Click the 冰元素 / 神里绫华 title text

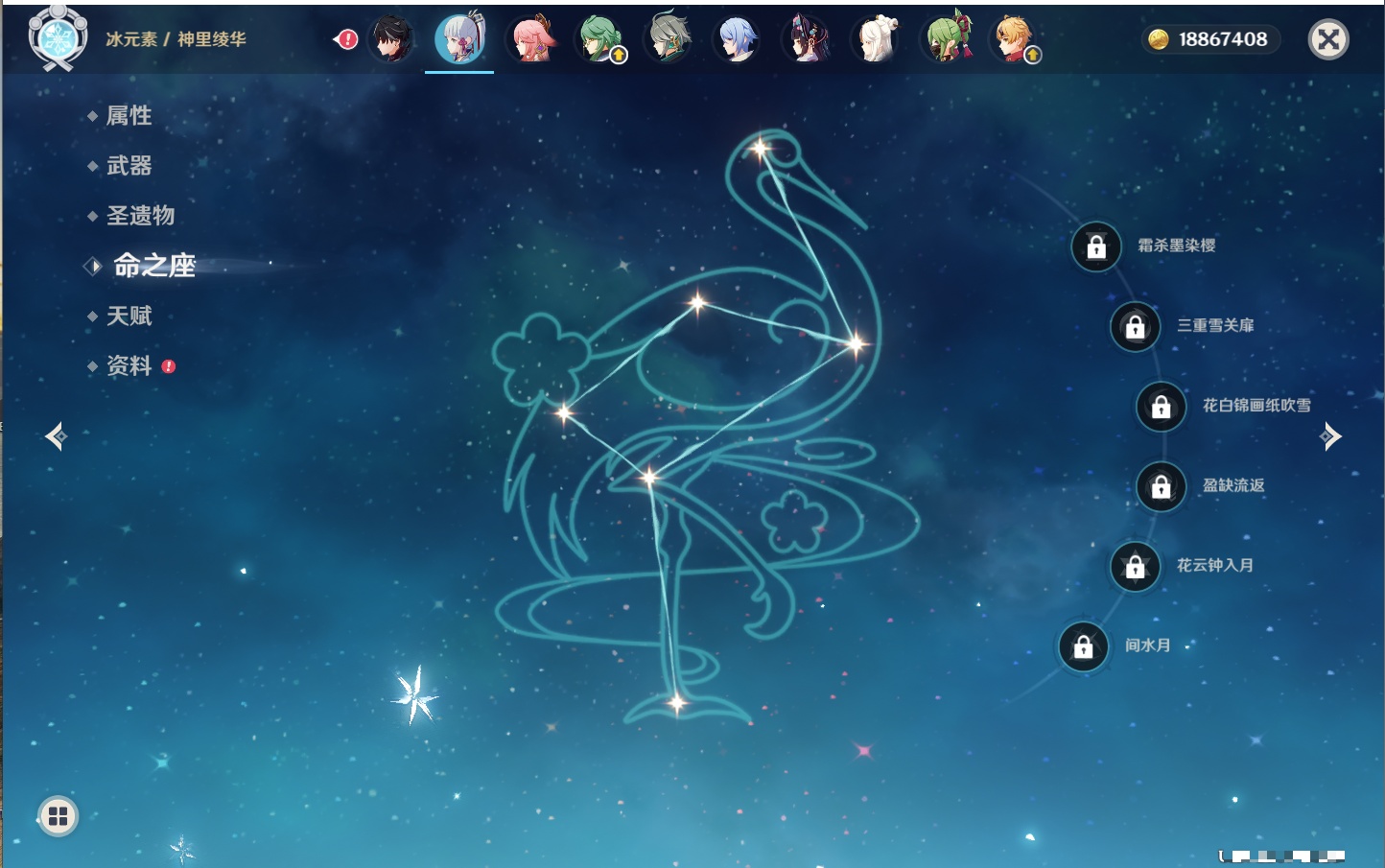[176, 39]
